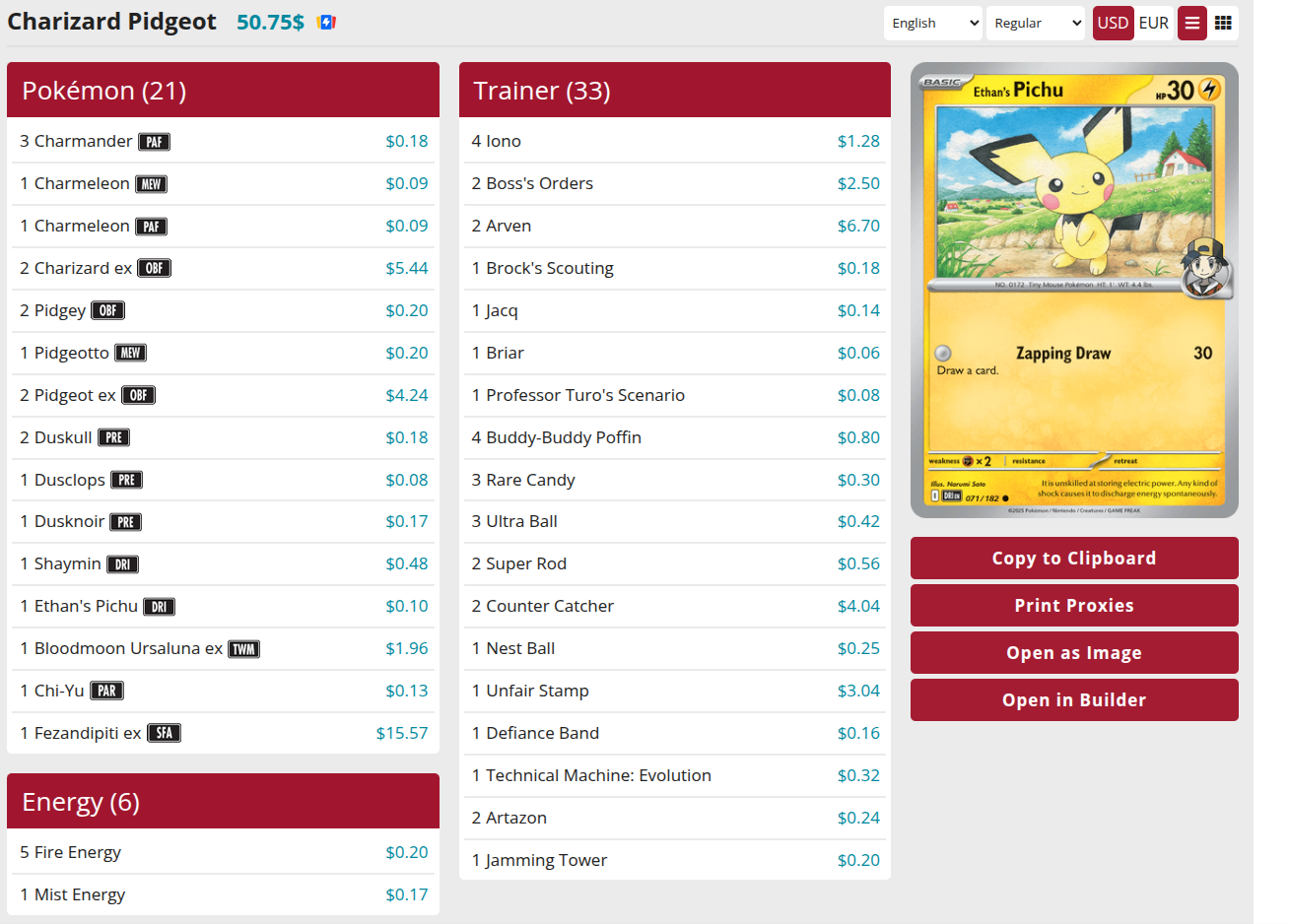1289x924 pixels.
Task: Open the English language dropdown
Action: (933, 23)
